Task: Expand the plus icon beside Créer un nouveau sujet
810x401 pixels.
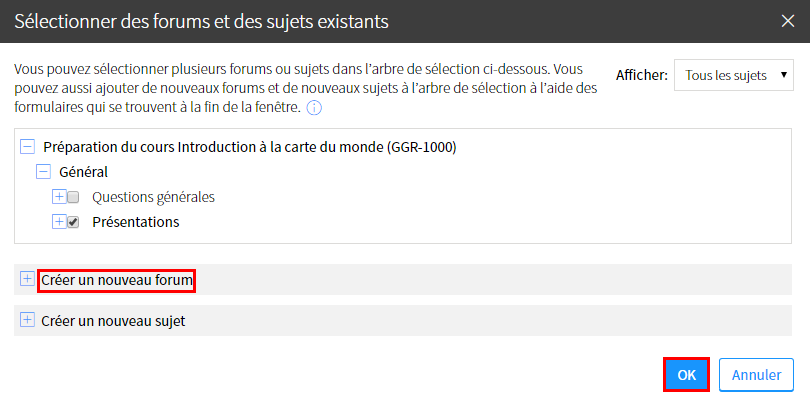Action: 27,320
